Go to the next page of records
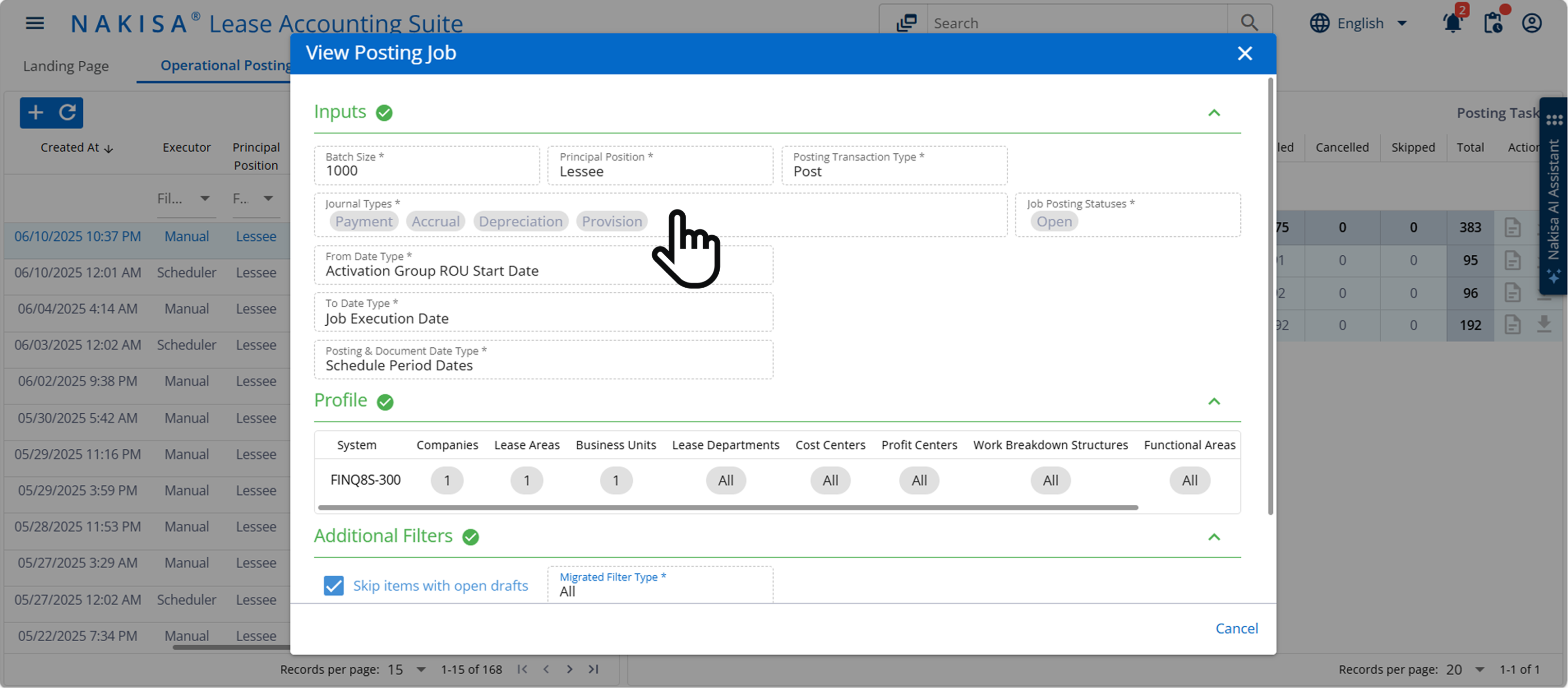The width and height of the screenshot is (1568, 688). click(569, 669)
